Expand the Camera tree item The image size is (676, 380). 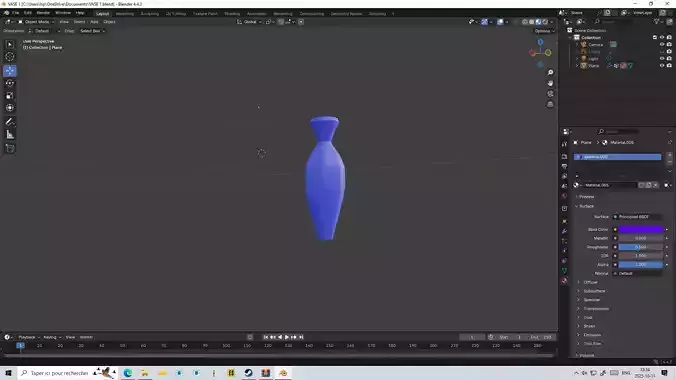pos(577,44)
